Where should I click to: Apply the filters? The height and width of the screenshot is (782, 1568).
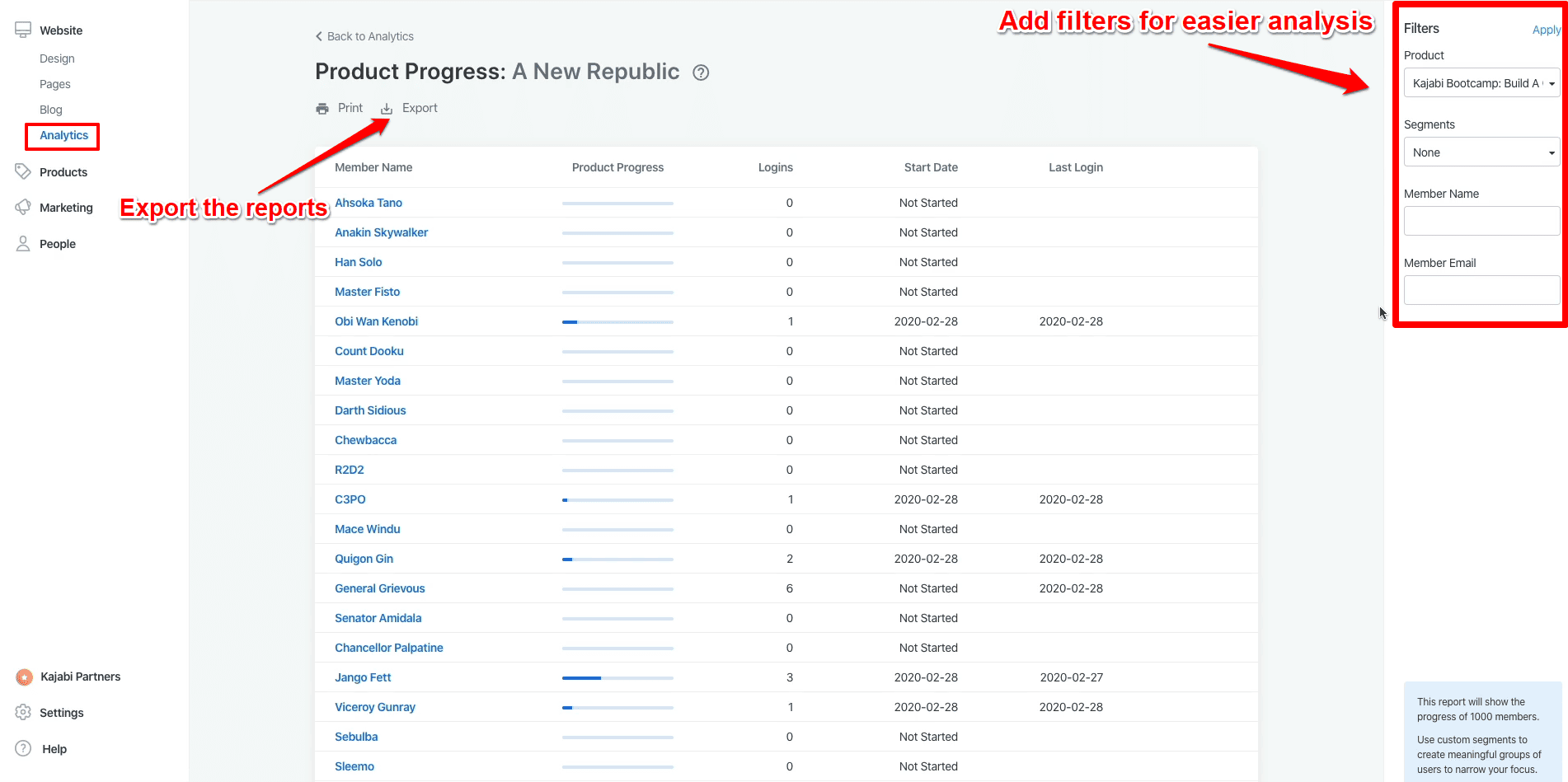(1547, 30)
